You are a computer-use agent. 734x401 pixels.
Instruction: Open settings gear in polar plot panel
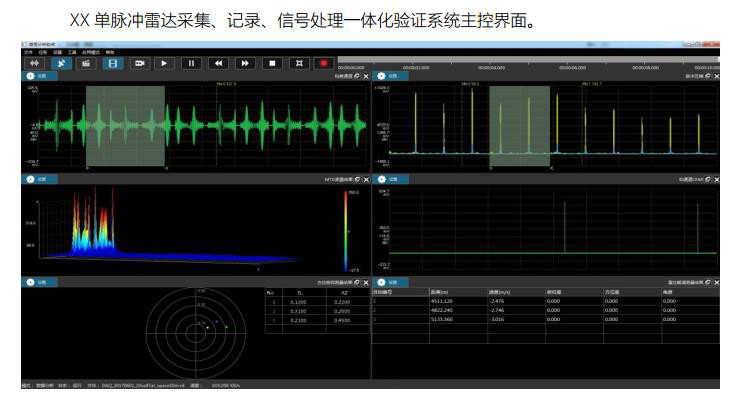[x=29, y=283]
